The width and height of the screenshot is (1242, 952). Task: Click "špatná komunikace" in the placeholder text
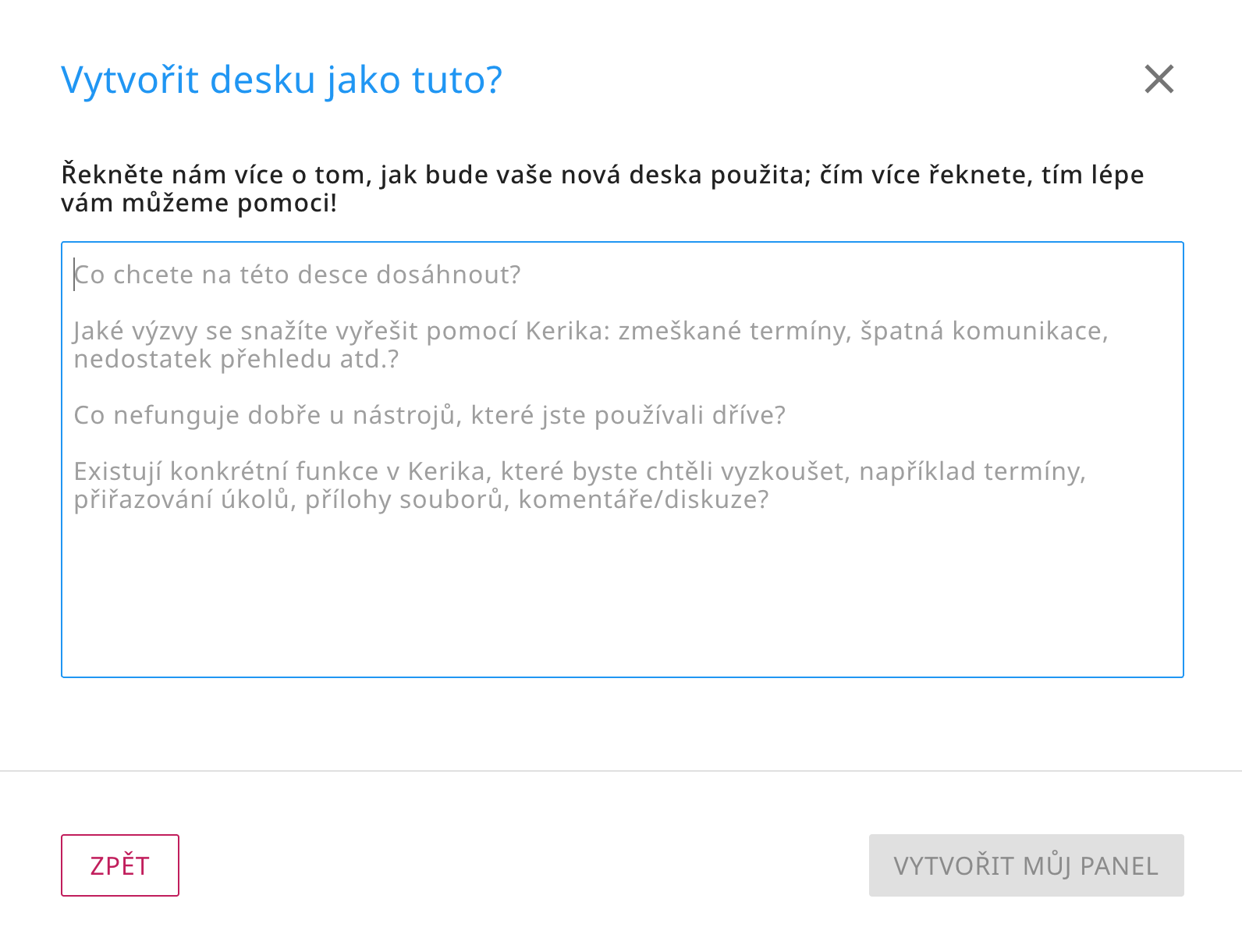983,331
